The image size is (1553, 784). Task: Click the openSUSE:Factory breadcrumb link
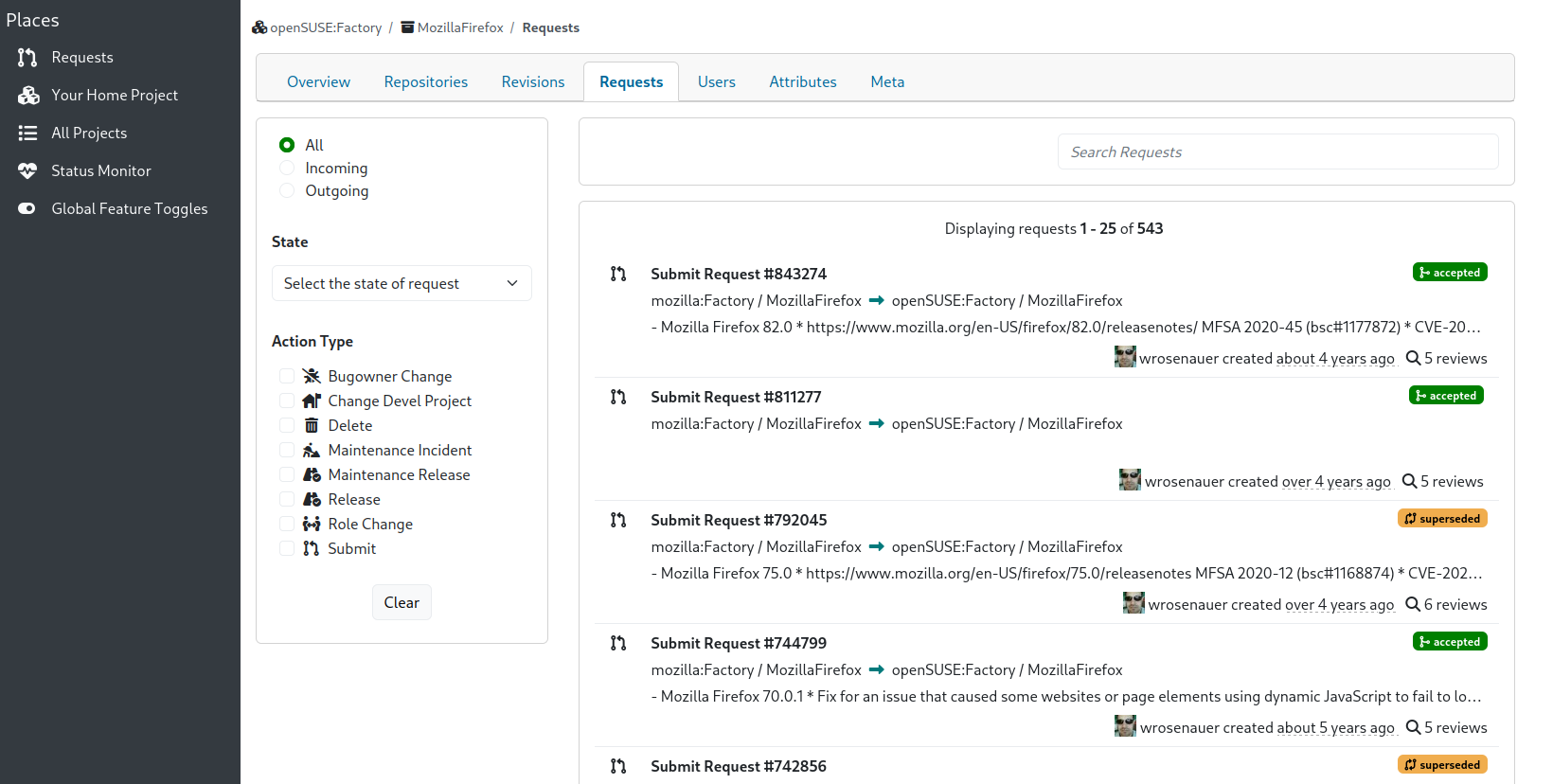pos(326,27)
